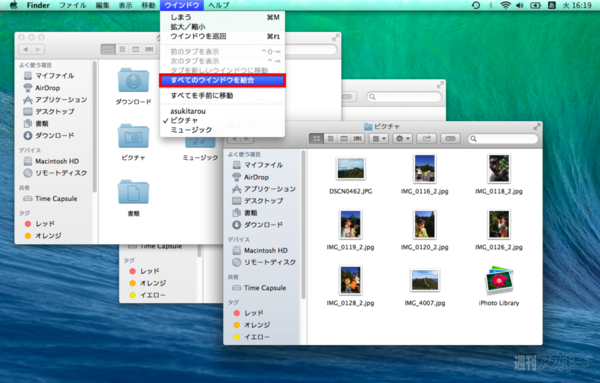600x383 pixels.
Task: Click Wi-Fi status icon in menu bar
Action: 505,5
